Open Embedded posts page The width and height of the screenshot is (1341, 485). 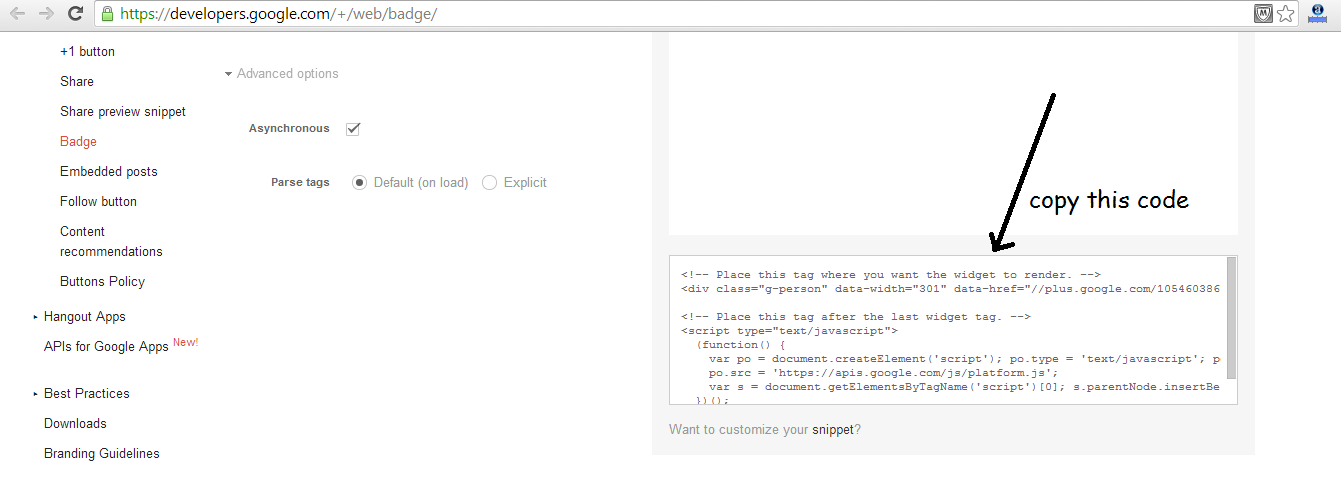[109, 172]
